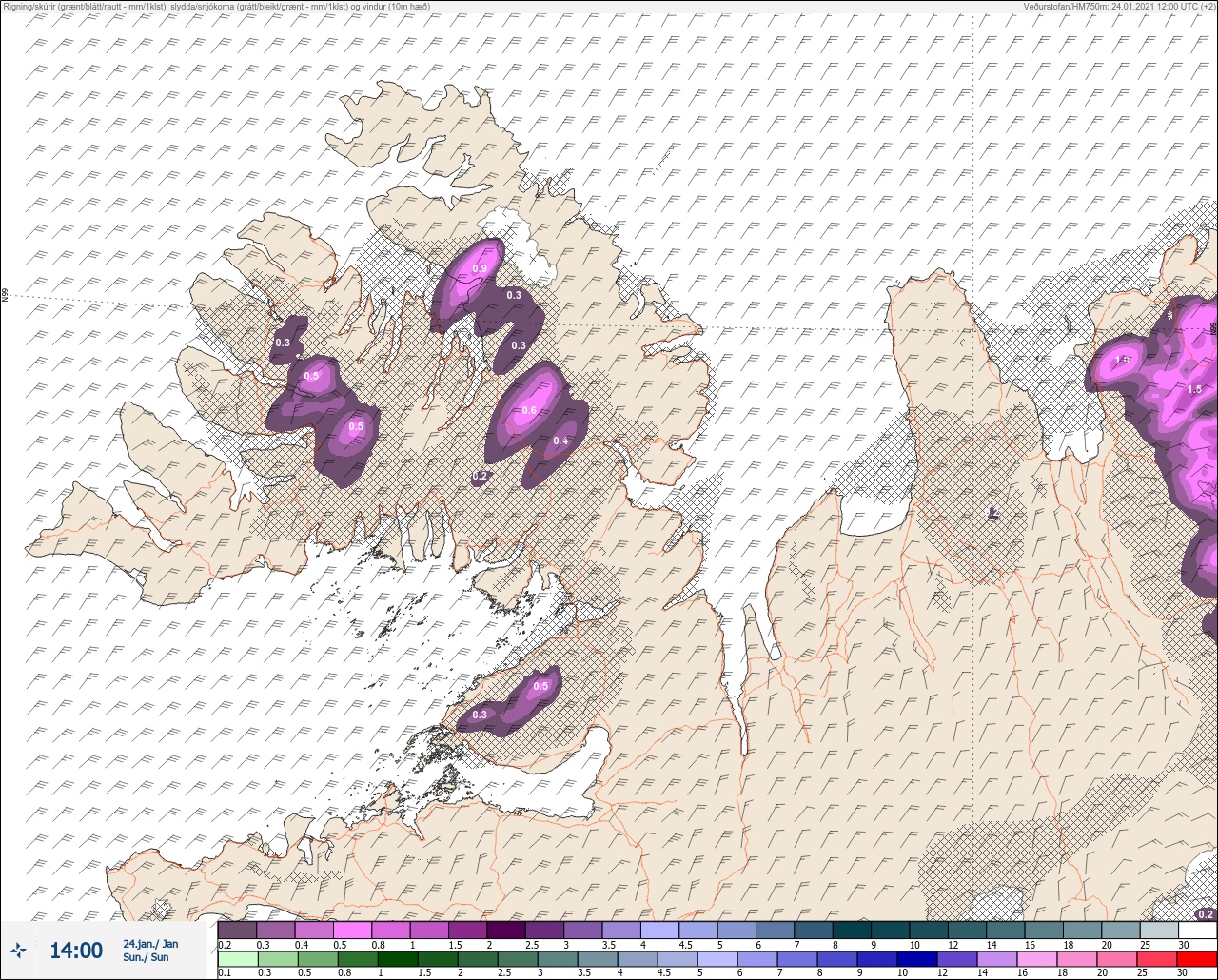This screenshot has height=980, width=1218.
Task: Select the pale green lower legend swatch at 0.1
Action: point(237,958)
